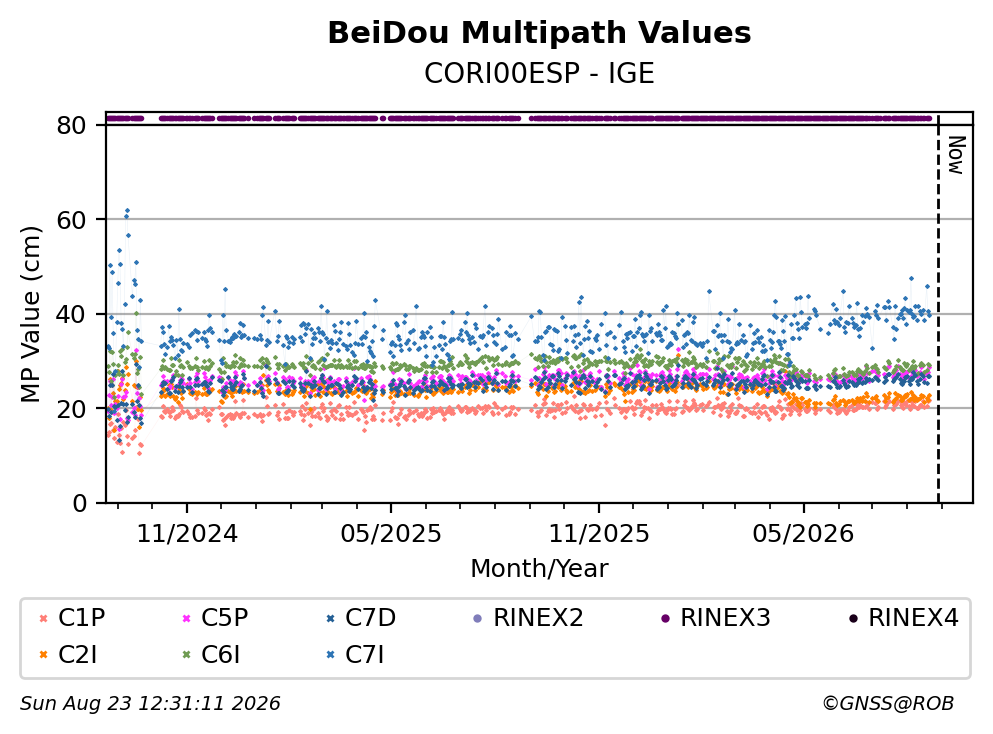993x734 pixels.
Task: Click the C5P magenta marker in legend
Action: tap(186, 618)
